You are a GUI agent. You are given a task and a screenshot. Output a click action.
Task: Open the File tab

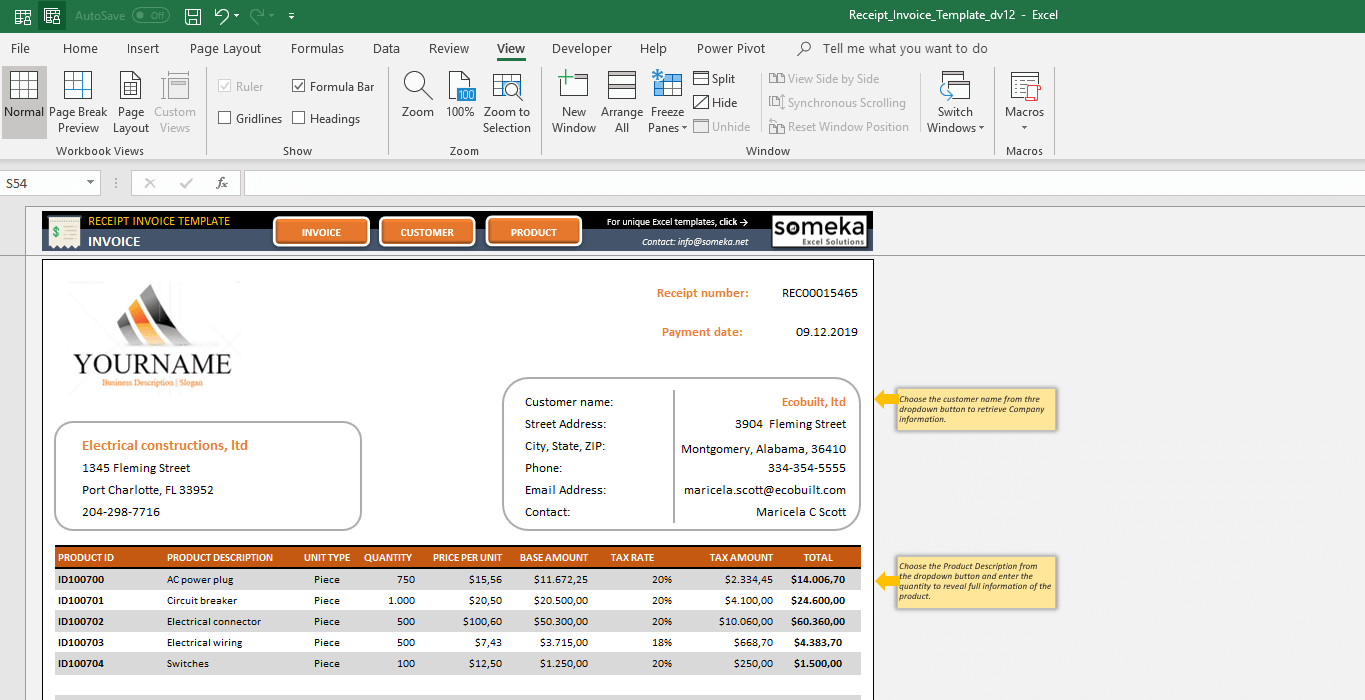[20, 48]
